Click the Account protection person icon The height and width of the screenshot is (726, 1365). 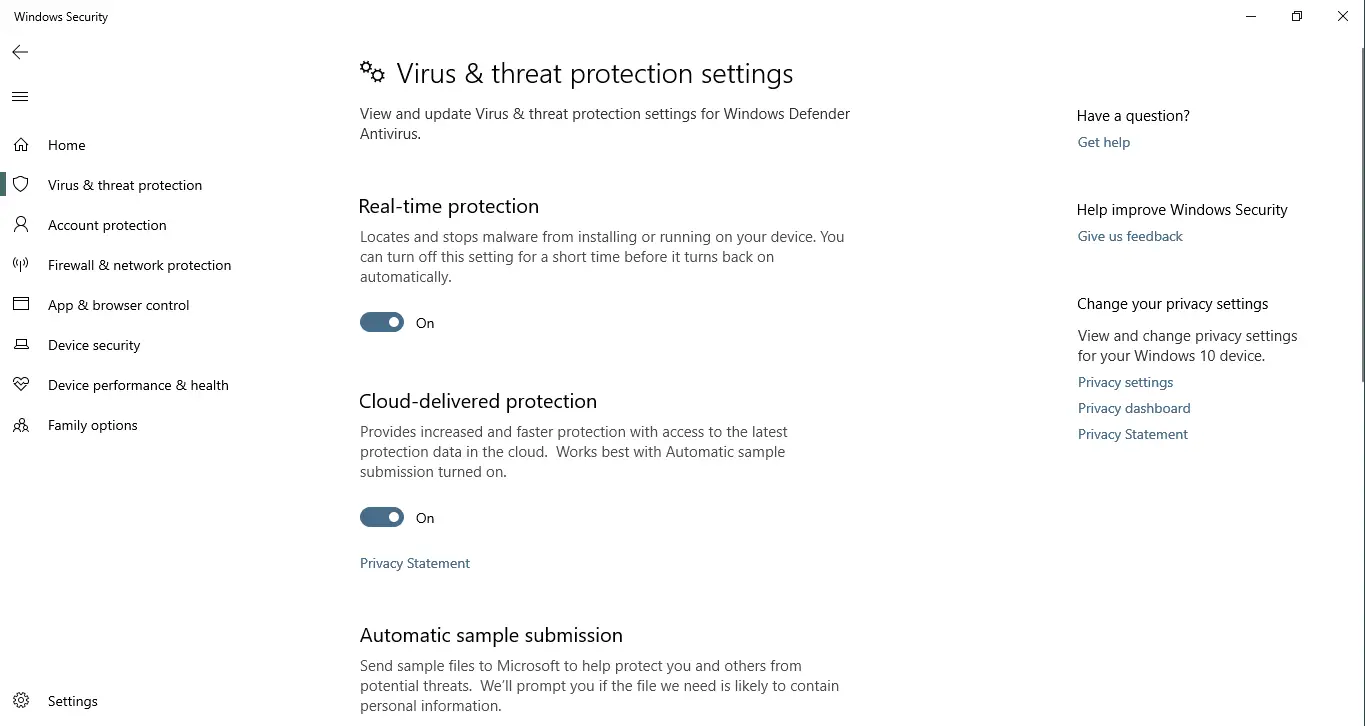[x=21, y=224]
